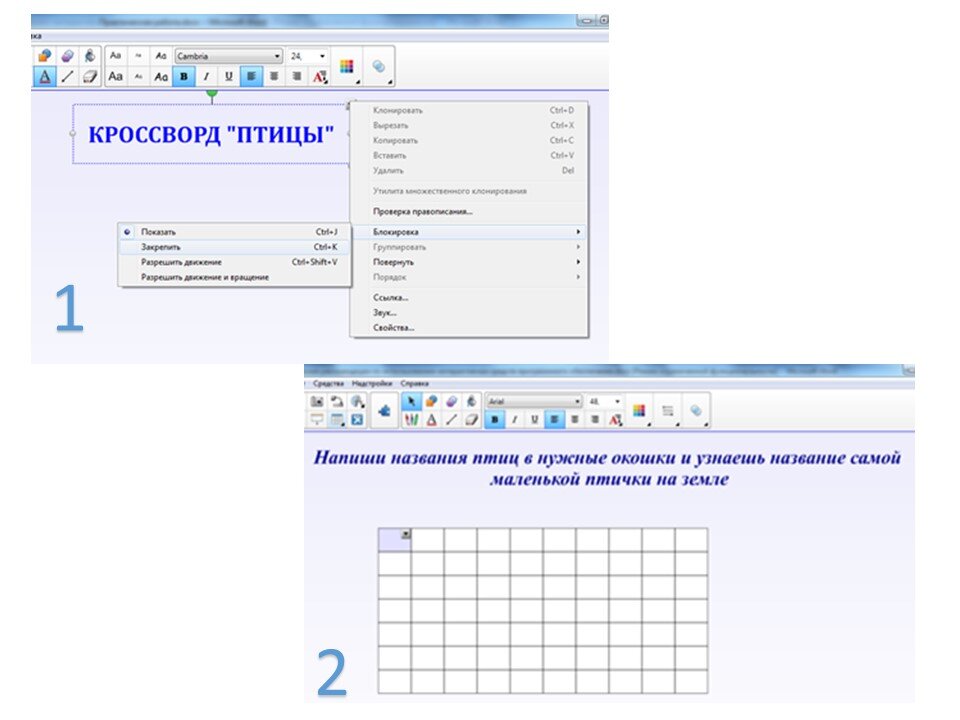Screen dimensions: 960x720
Task: Toggle Italic in the Cambria toolbar
Action: pyautogui.click(x=206, y=77)
